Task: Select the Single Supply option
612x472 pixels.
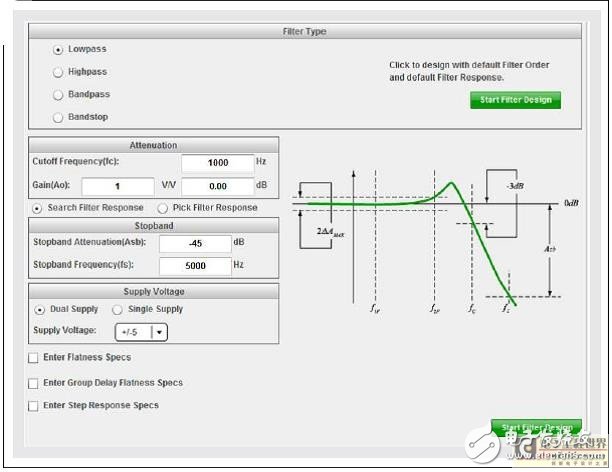Action: pyautogui.click(x=110, y=310)
